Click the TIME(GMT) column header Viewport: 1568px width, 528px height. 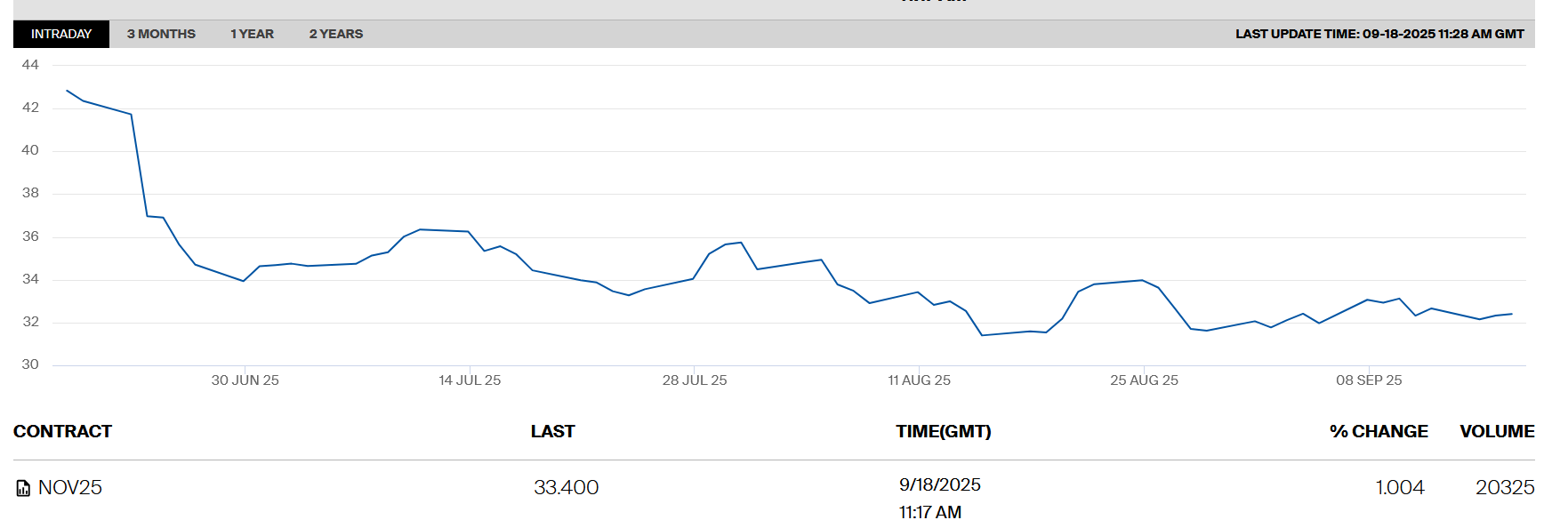click(943, 431)
